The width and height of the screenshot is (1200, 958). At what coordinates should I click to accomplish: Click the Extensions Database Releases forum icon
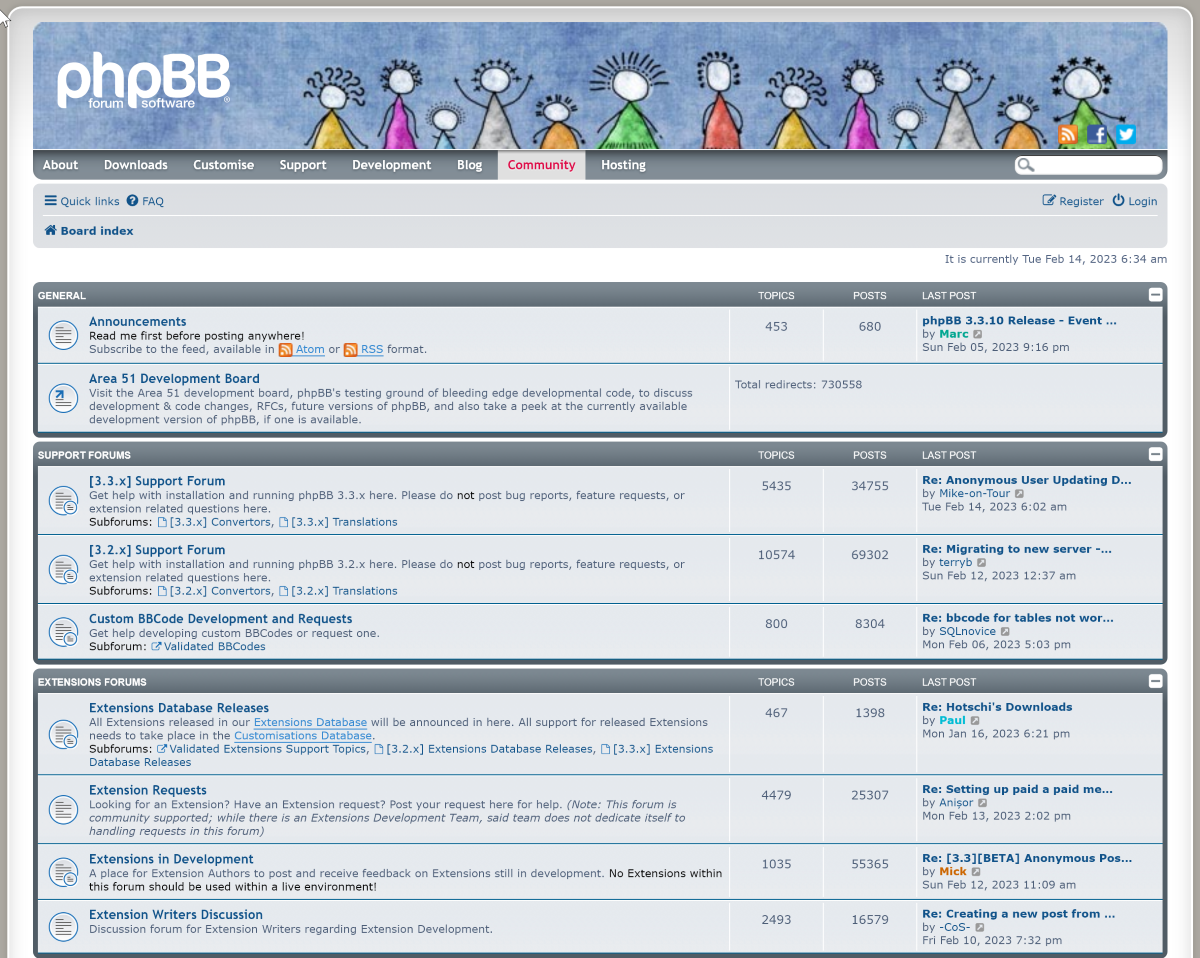pos(64,735)
